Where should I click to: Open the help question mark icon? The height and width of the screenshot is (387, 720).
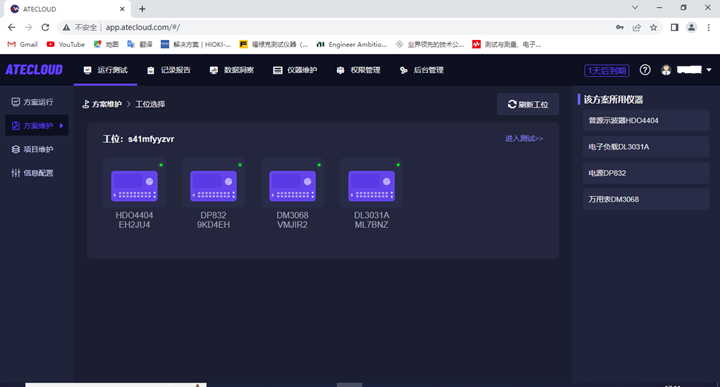[x=645, y=70]
